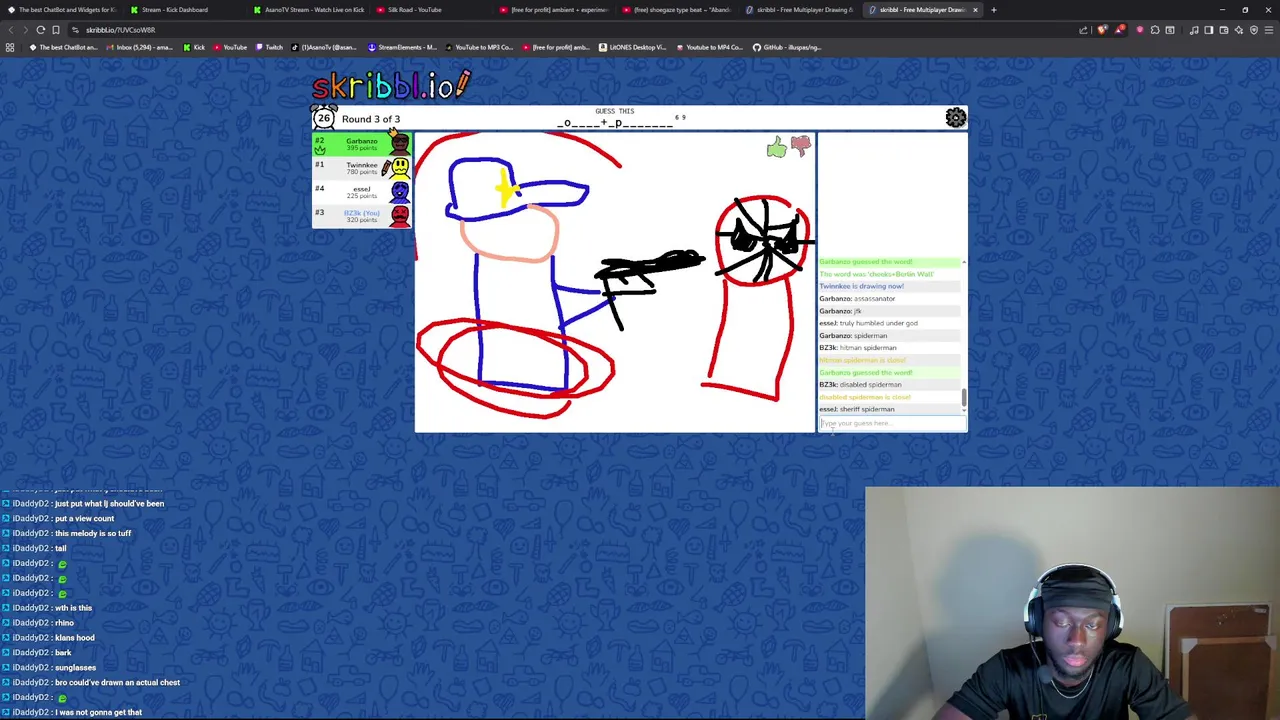Click the Round 3 of 3 label
Viewport: 1280px width, 720px height.
(x=371, y=119)
